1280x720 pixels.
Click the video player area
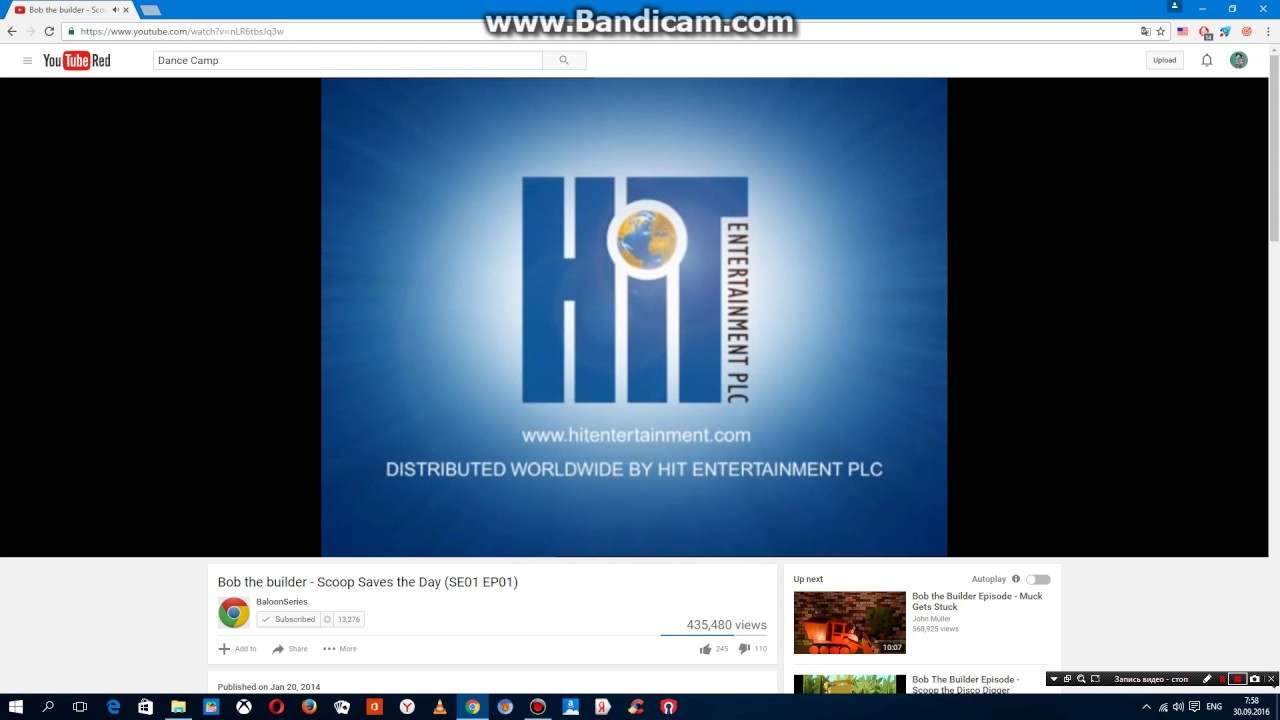click(x=634, y=317)
